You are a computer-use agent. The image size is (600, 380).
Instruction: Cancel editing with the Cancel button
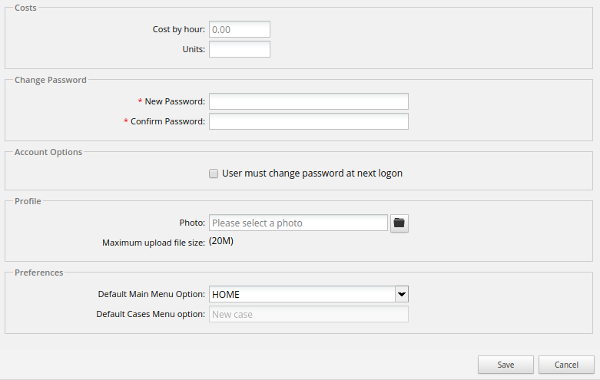pos(566,365)
